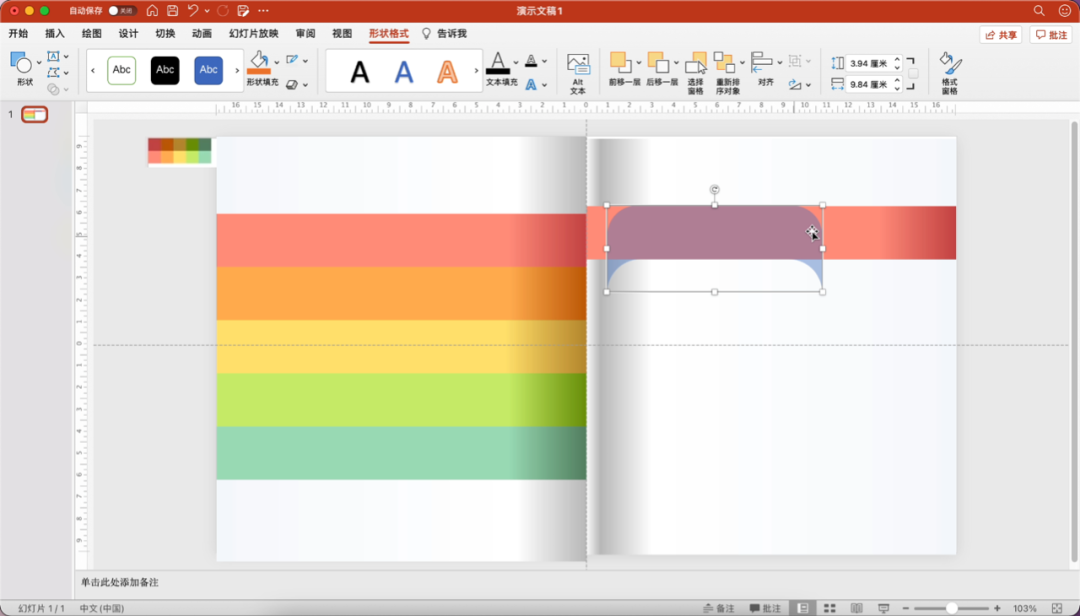Click the text box insert icon
The image size is (1080, 616).
(x=53, y=57)
